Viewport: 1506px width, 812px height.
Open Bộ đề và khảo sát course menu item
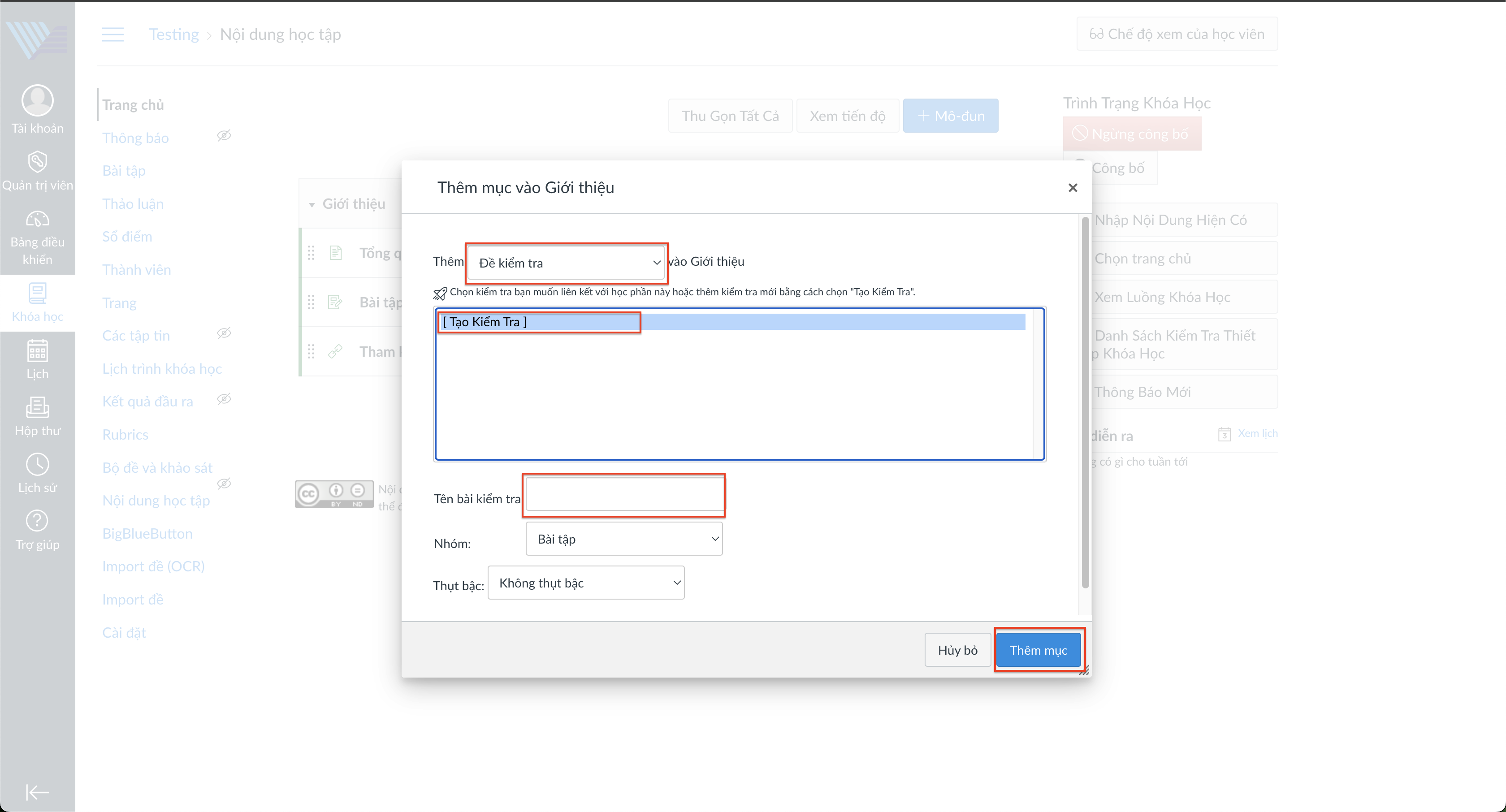click(157, 468)
